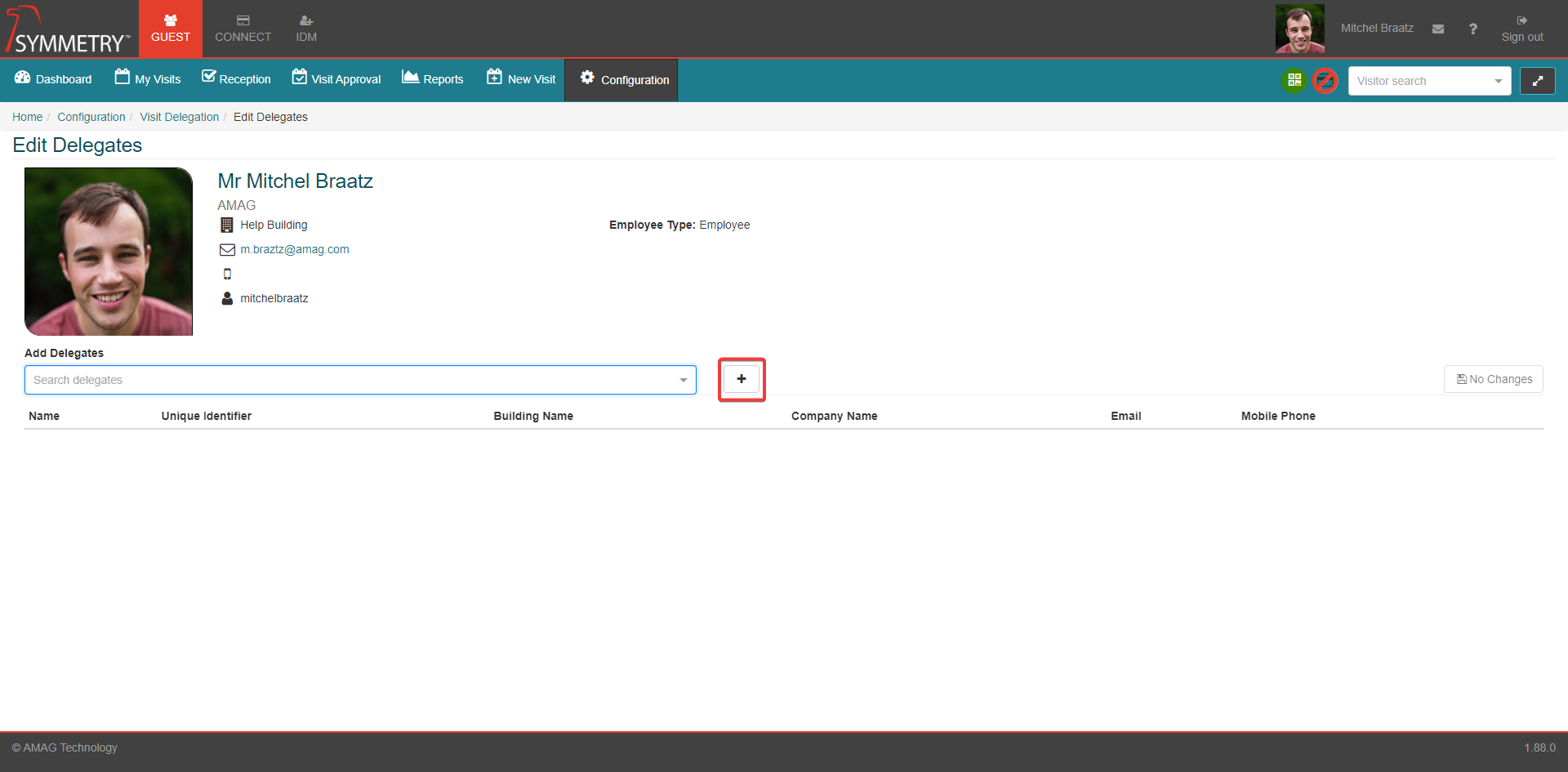Click the Unique Identifier column header
Screen dimensions: 1568x772
pos(207,416)
